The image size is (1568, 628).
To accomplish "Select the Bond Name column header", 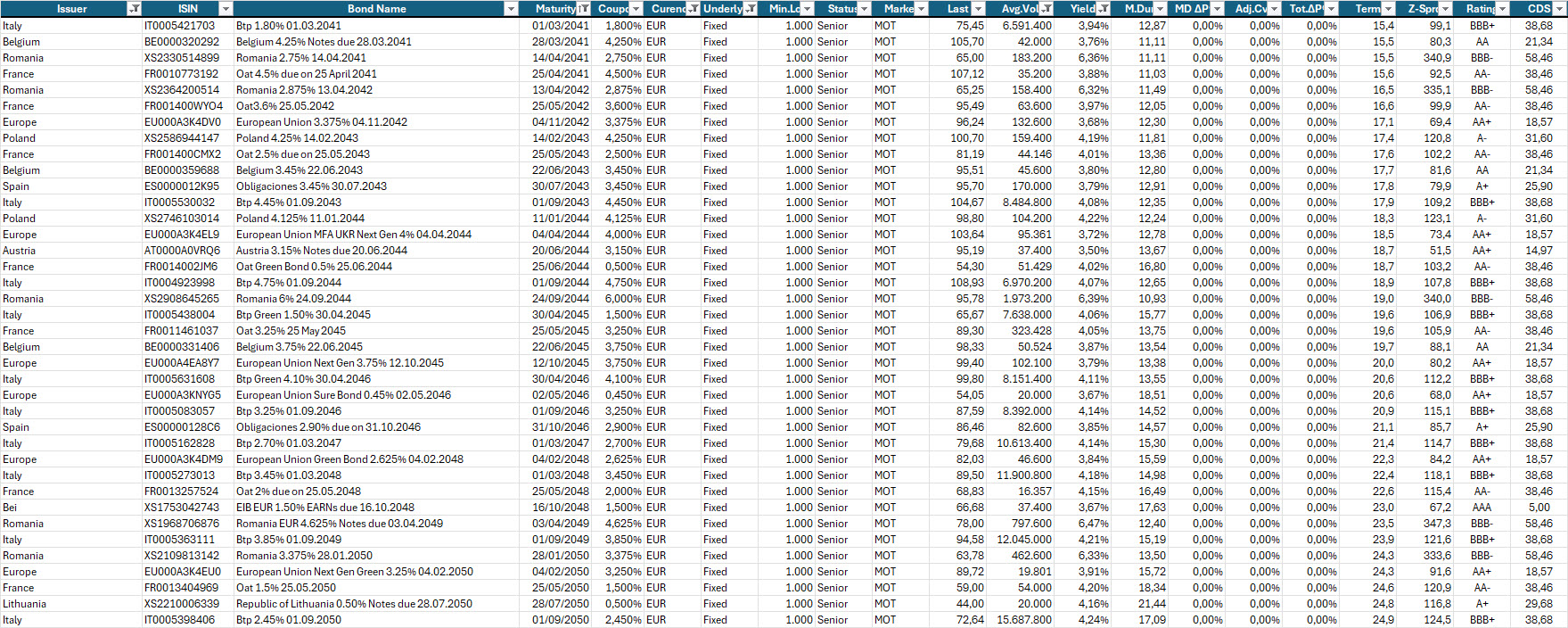I will pos(376,9).
